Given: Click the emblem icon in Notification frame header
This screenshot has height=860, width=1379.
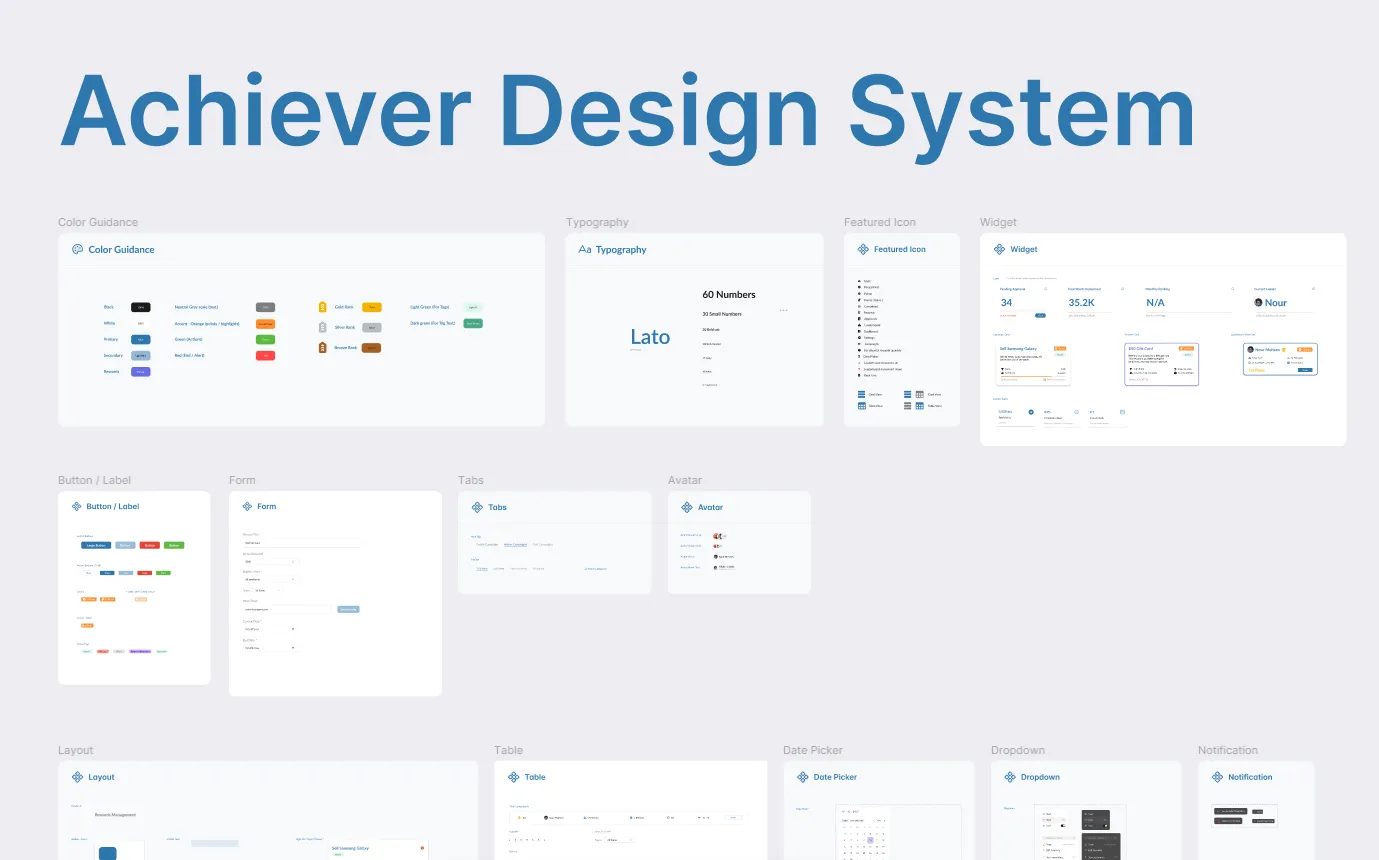Looking at the screenshot, I should tap(1217, 777).
